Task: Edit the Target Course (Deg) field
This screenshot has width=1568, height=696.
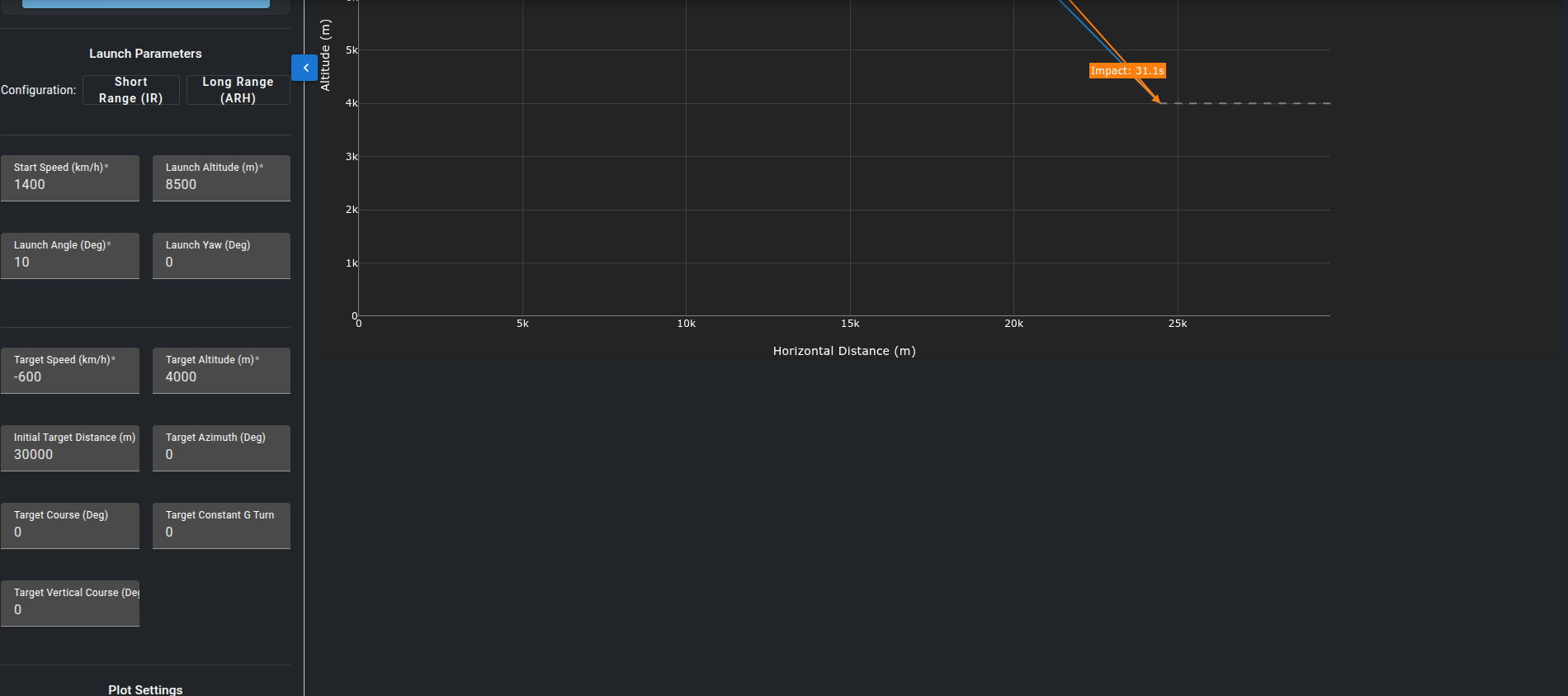Action: coord(70,532)
